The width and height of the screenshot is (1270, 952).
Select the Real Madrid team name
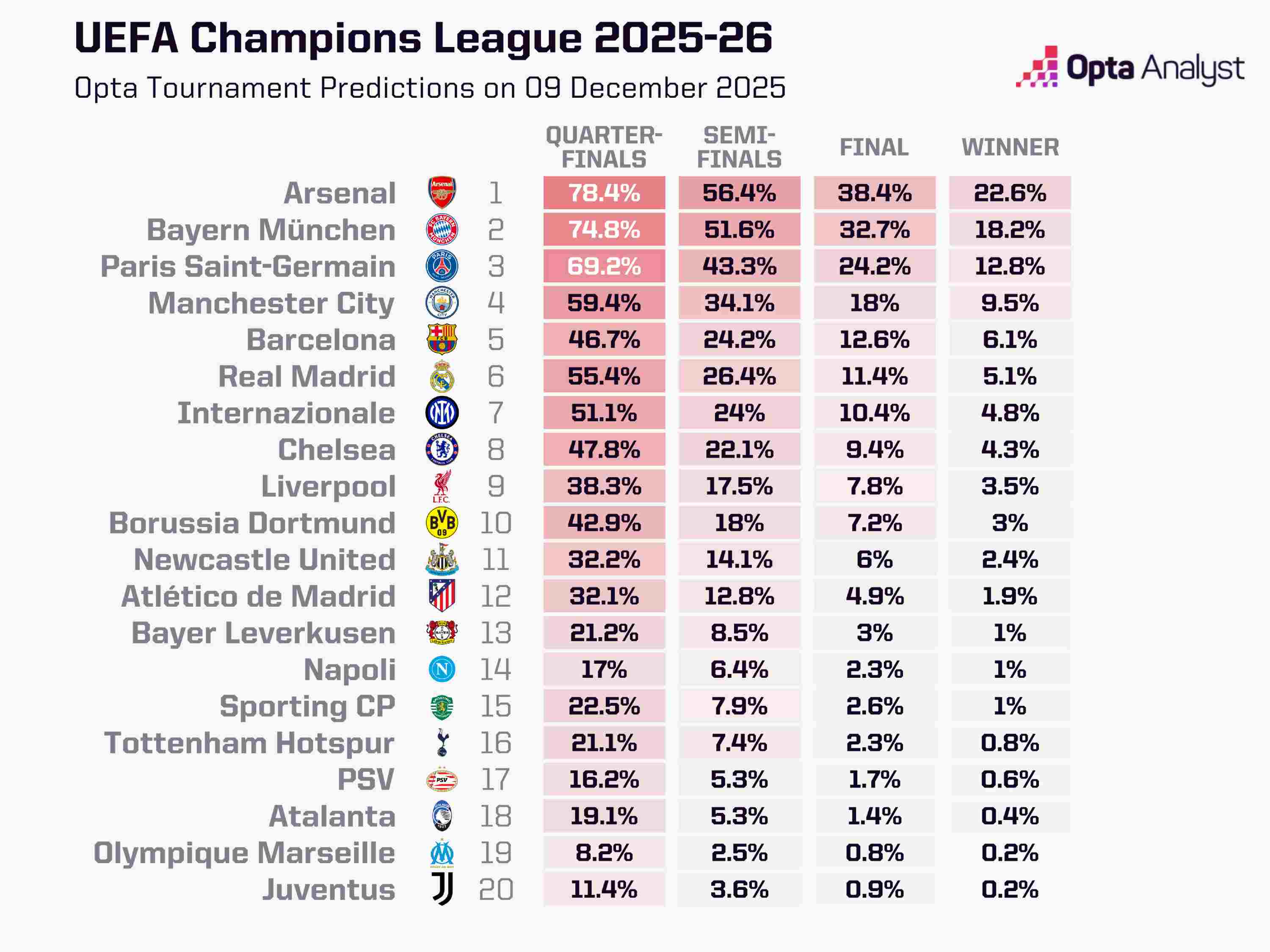306,377
